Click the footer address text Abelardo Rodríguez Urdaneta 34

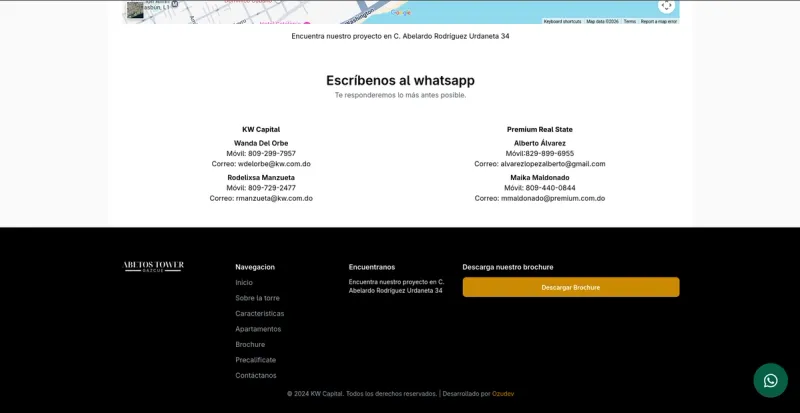(x=395, y=290)
